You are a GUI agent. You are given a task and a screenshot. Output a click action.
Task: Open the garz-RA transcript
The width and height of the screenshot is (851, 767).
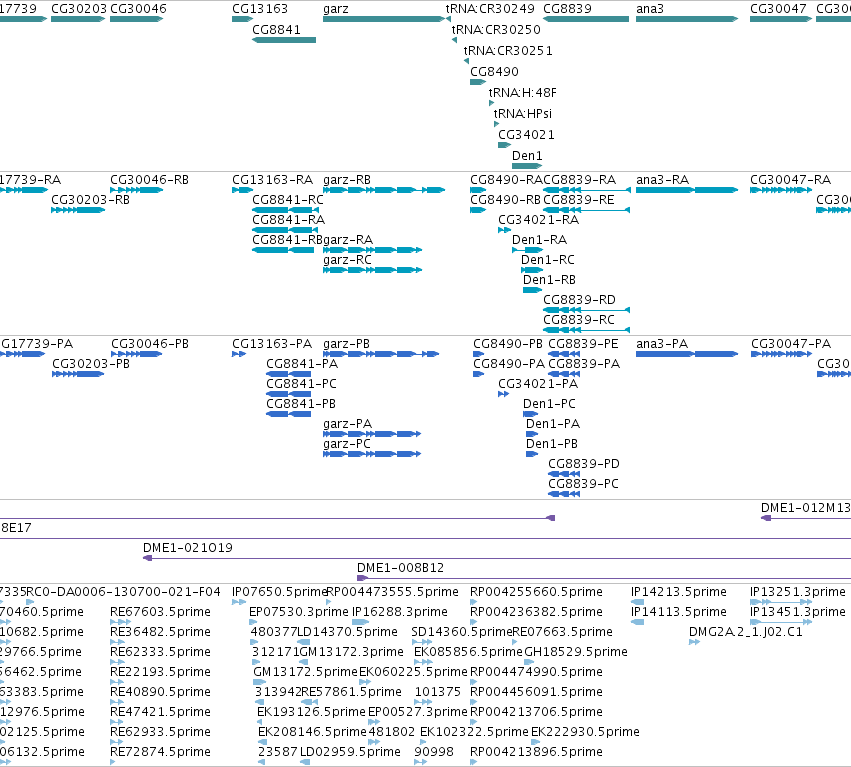pyautogui.click(x=372, y=250)
